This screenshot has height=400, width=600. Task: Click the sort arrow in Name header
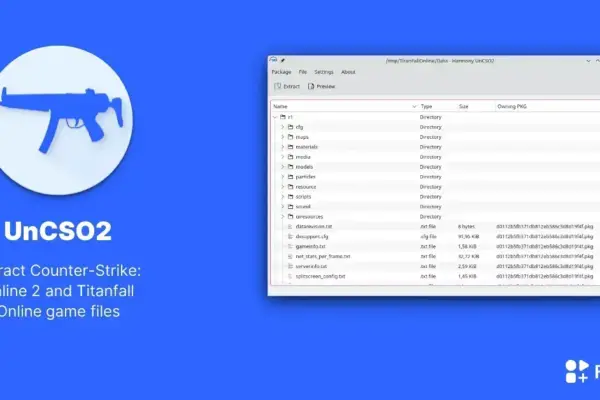(414, 106)
